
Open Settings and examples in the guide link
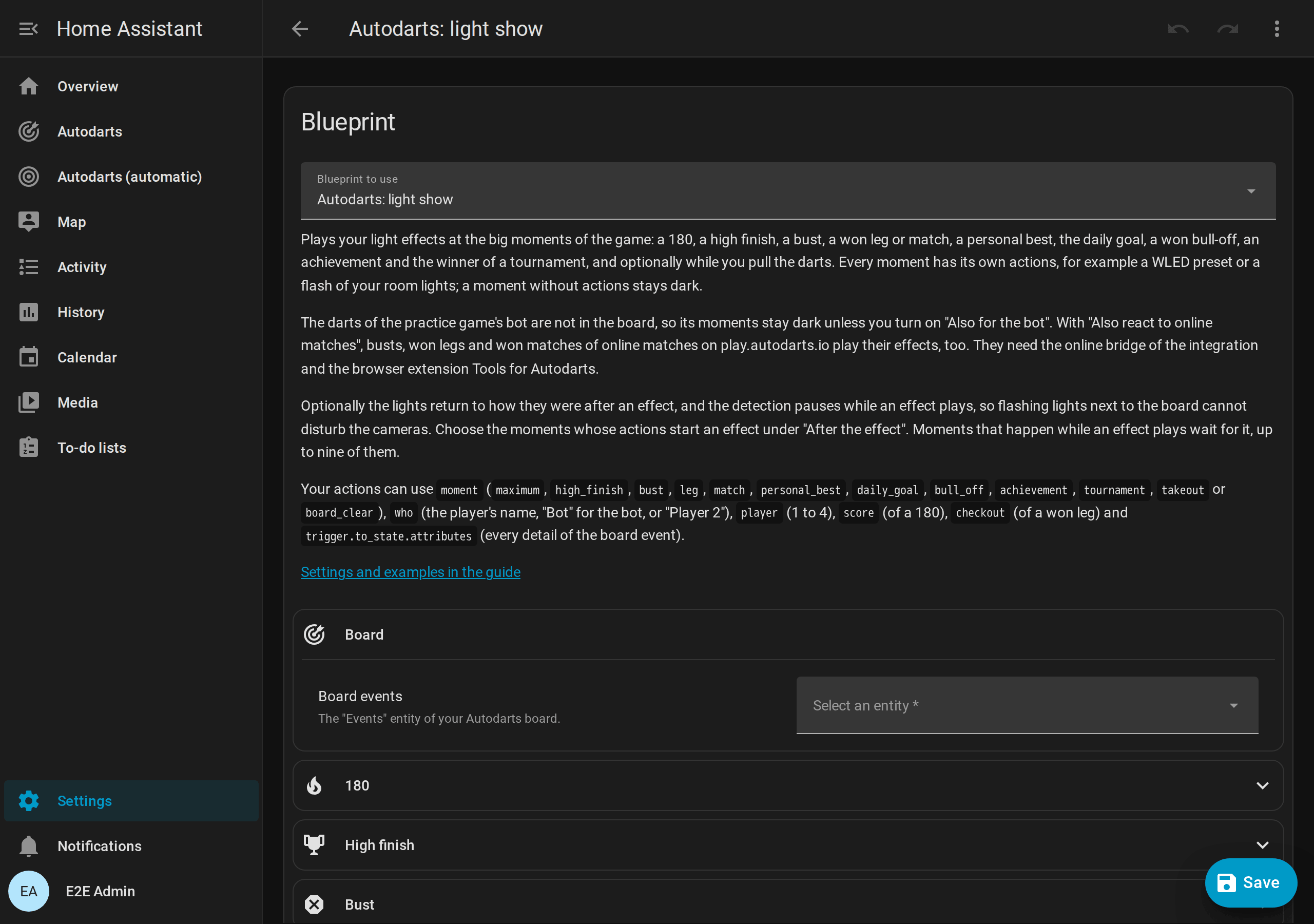[410, 572]
